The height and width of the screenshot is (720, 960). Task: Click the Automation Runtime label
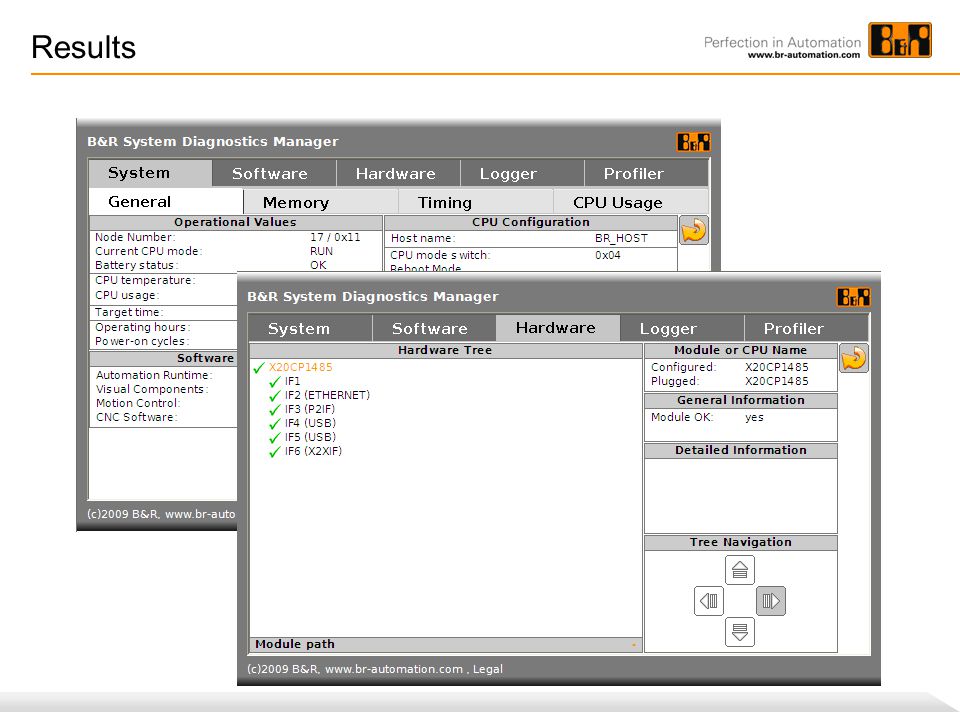(x=154, y=375)
